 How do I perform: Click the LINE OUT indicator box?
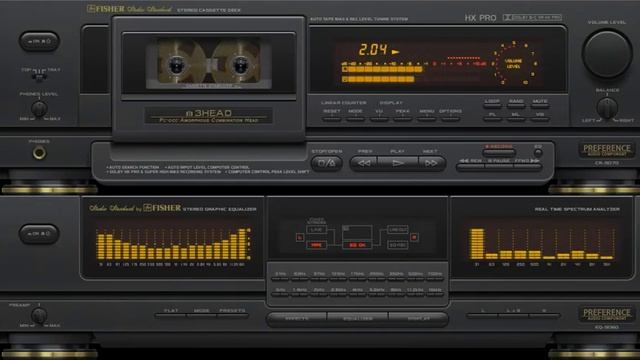[x=398, y=230]
